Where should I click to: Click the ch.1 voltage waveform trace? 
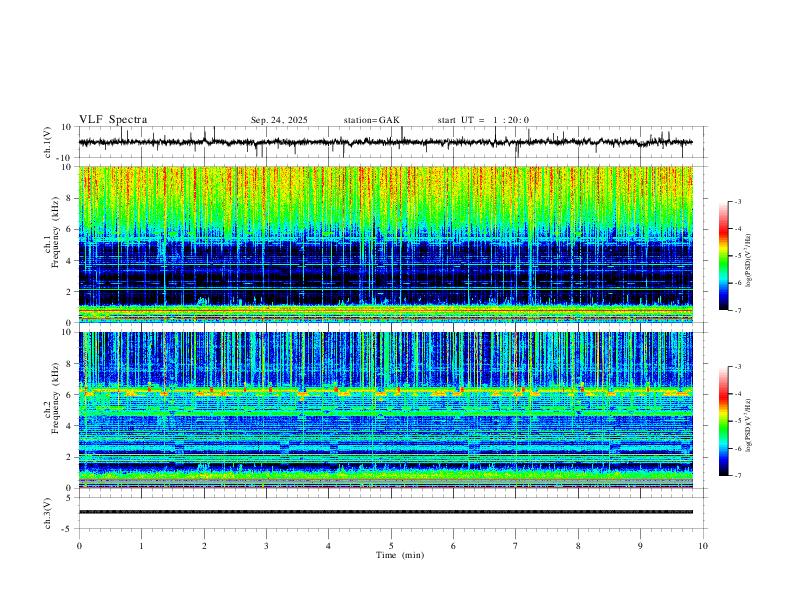pos(385,142)
